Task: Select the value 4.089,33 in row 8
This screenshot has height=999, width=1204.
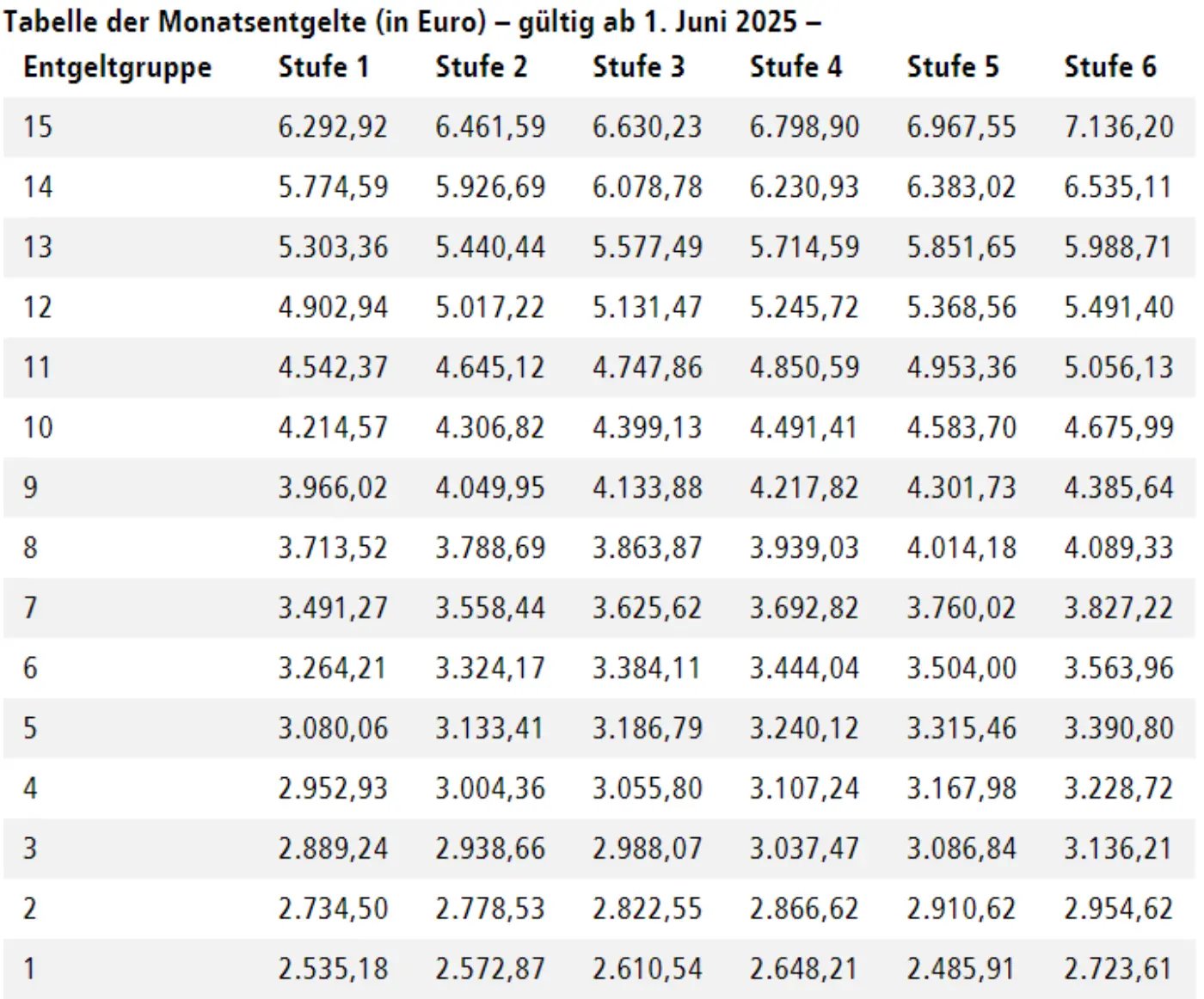Action: coord(1119,549)
